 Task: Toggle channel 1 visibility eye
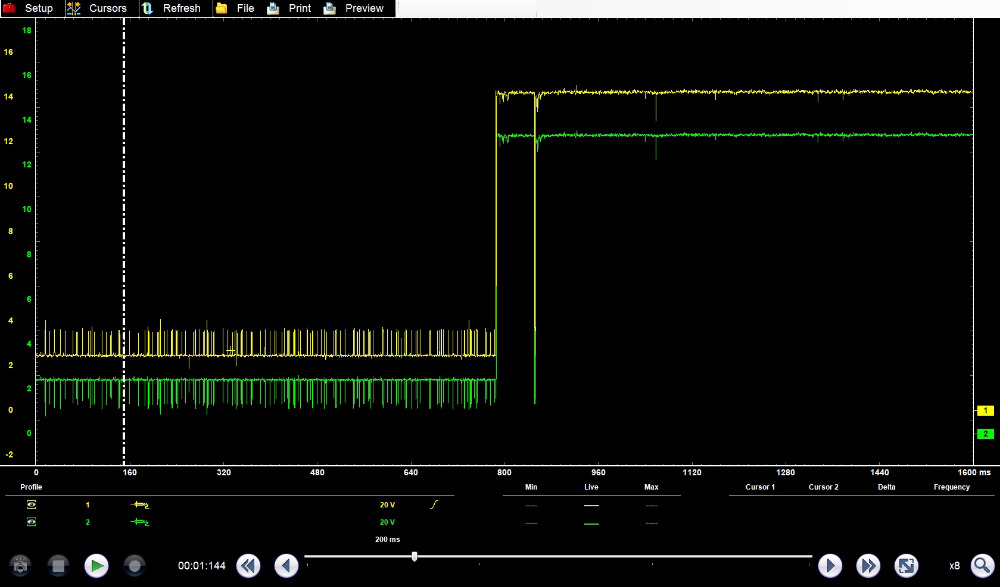click(31, 505)
